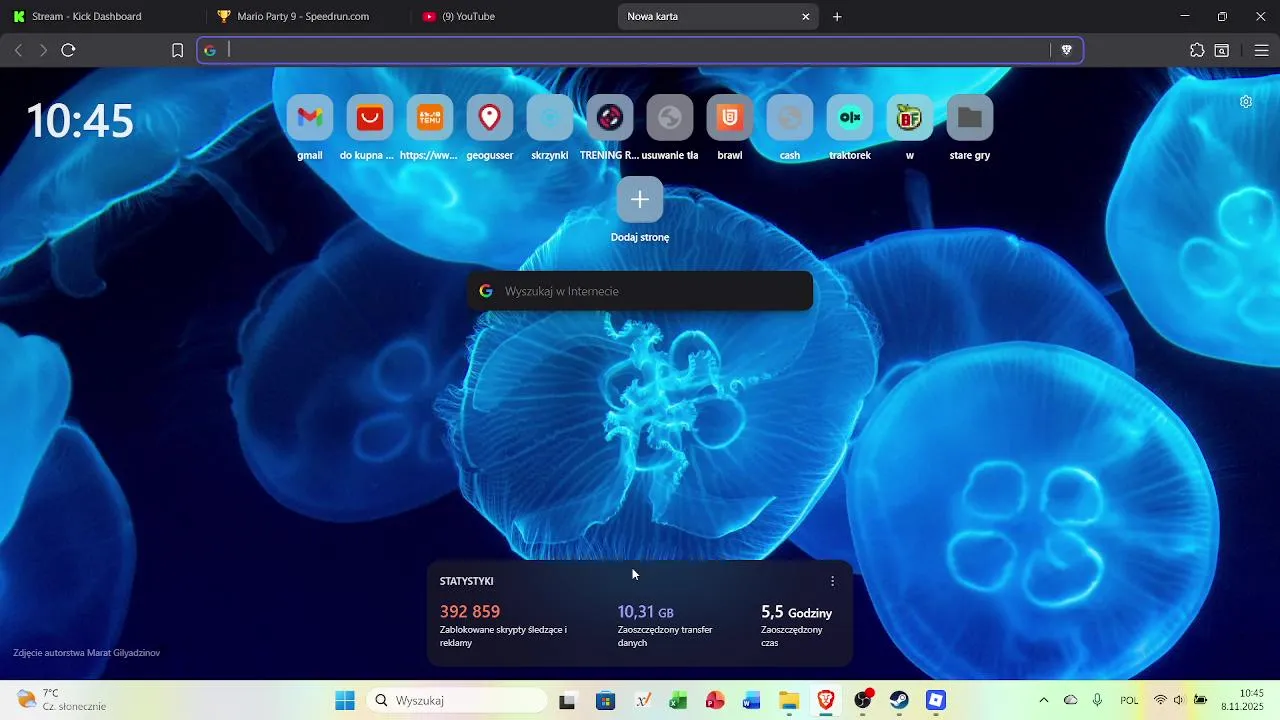
Task: Open the Brave hamburger main menu
Action: pyautogui.click(x=1261, y=50)
